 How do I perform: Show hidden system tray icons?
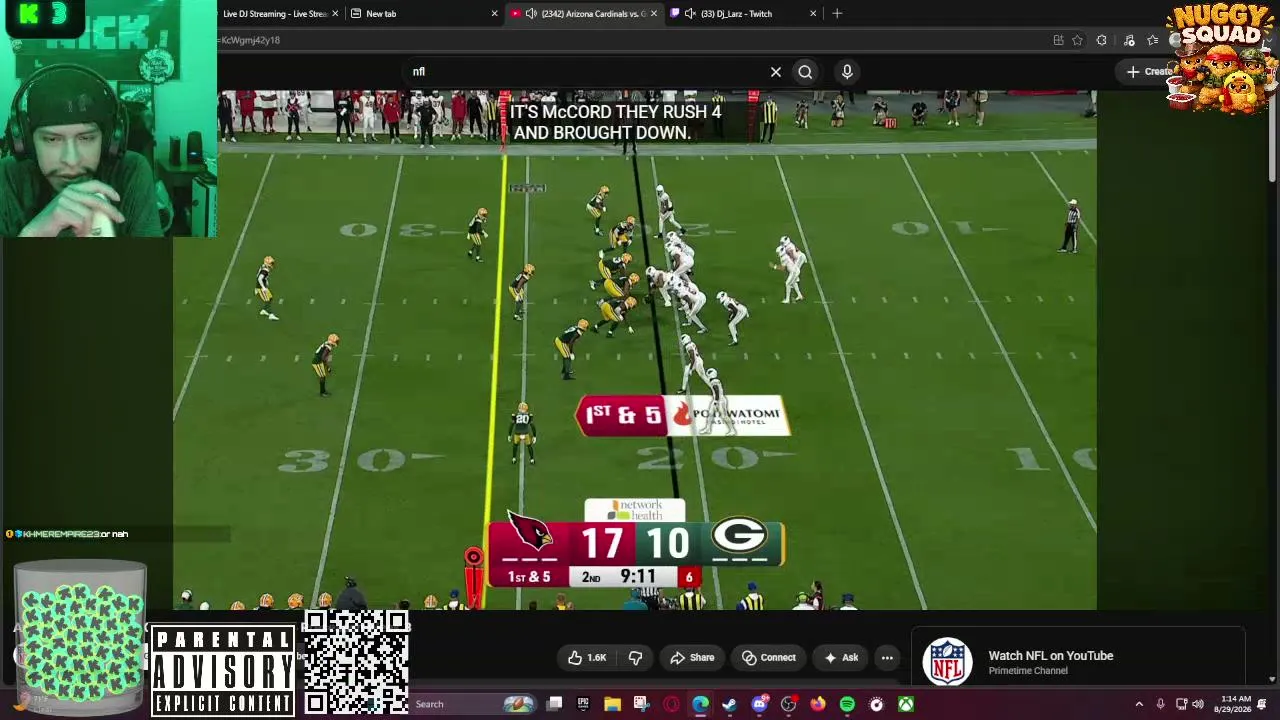1139,704
